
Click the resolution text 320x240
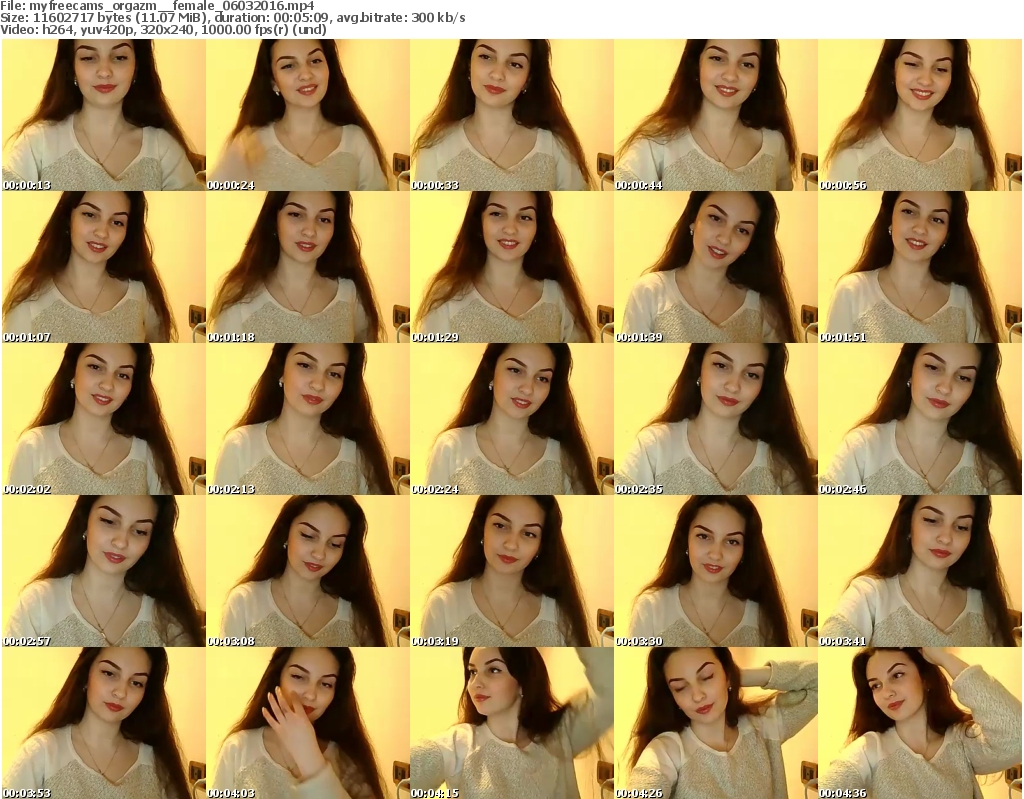click(x=168, y=29)
